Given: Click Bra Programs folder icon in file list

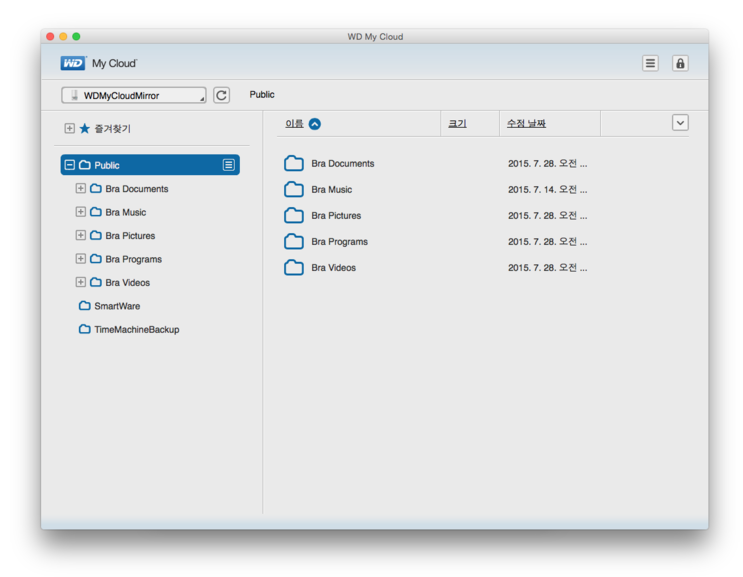Looking at the screenshot, I should [294, 241].
